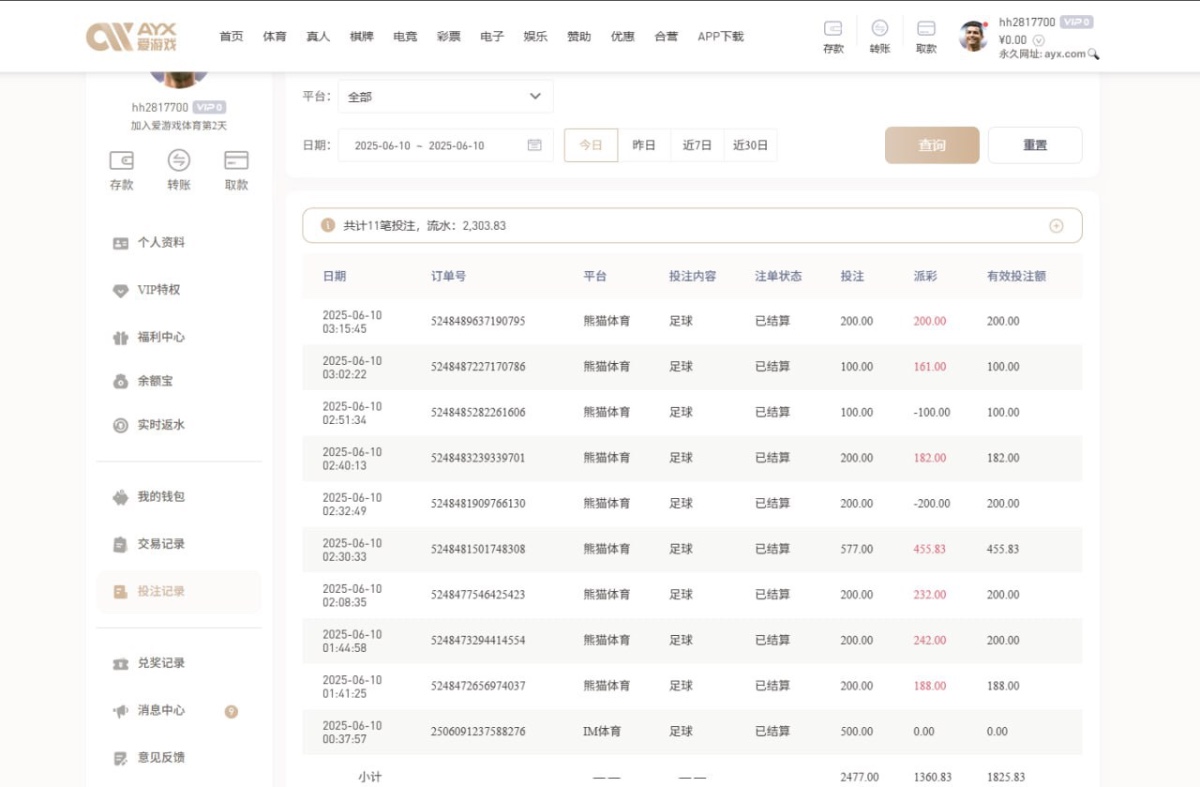Open the 平台 dropdown showing 全部
Screen dimensions: 1200x787
click(445, 96)
